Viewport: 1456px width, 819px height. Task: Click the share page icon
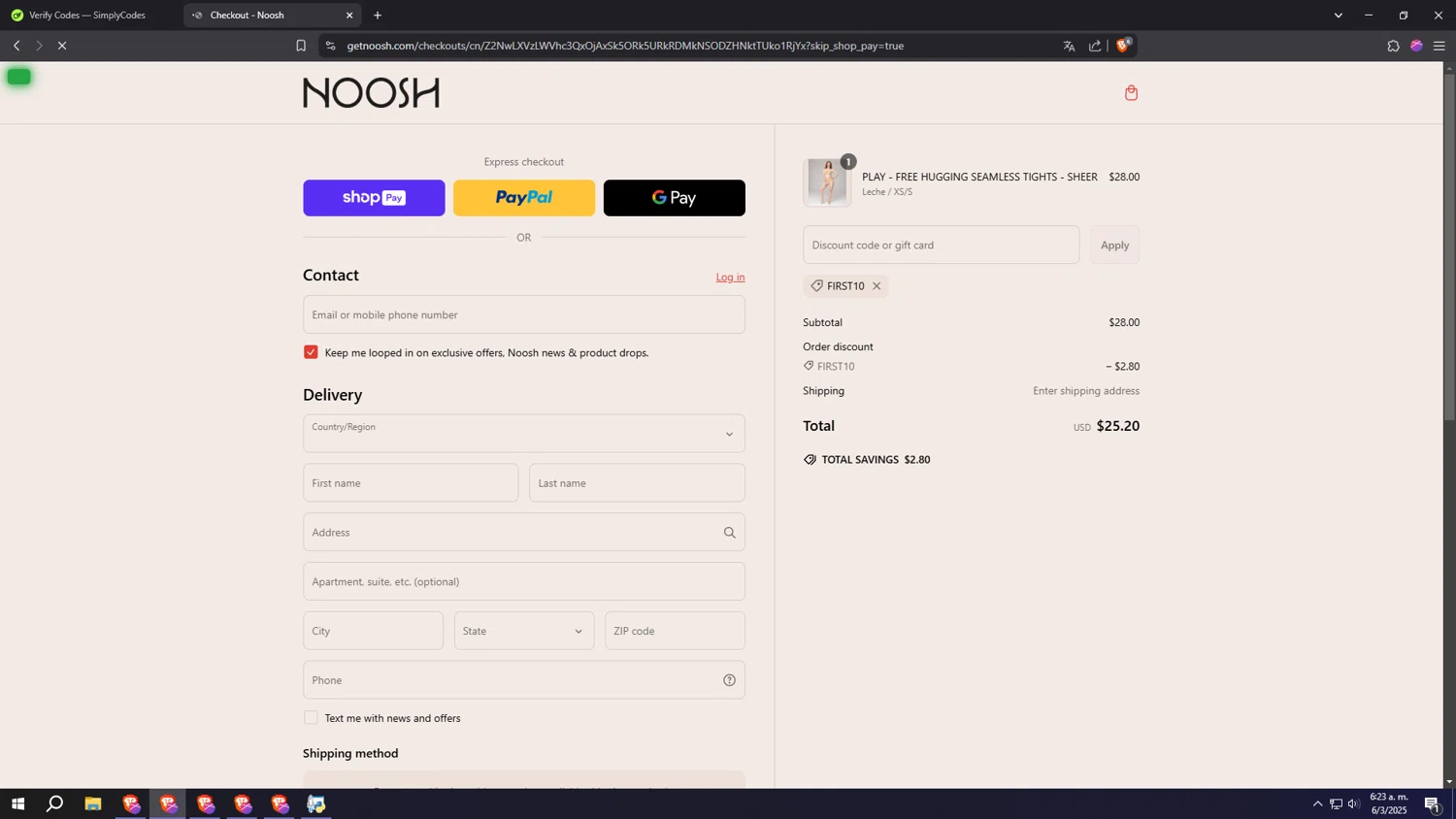tap(1095, 46)
